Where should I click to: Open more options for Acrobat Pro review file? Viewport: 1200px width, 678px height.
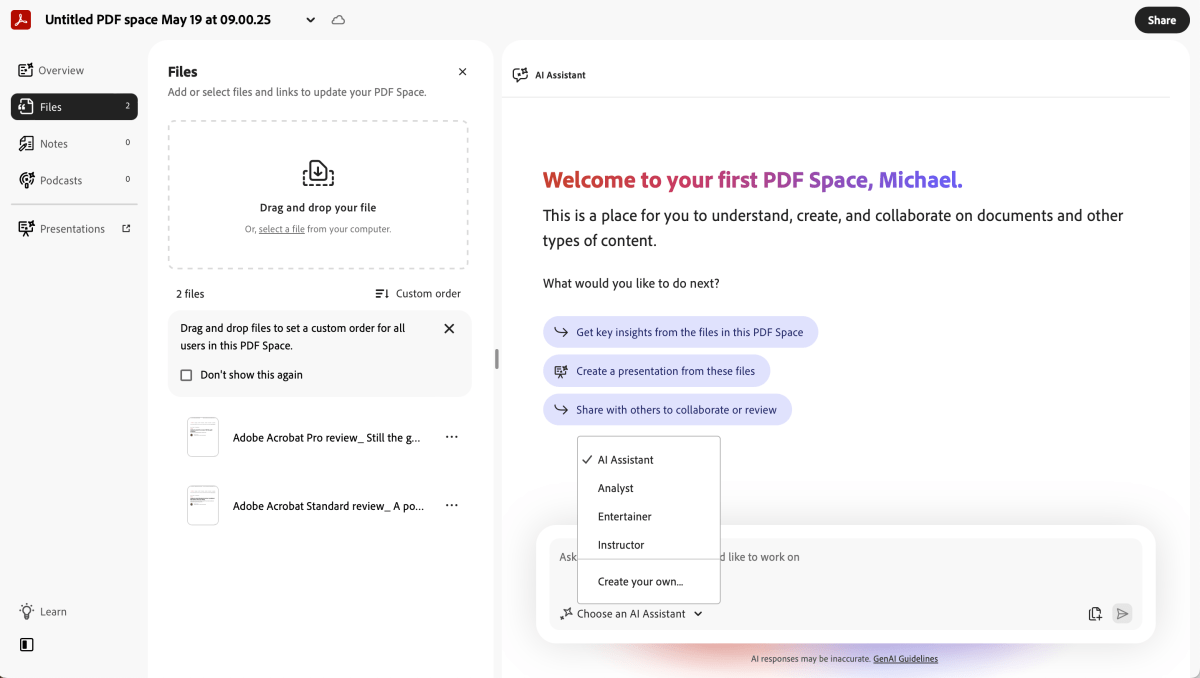(x=452, y=437)
